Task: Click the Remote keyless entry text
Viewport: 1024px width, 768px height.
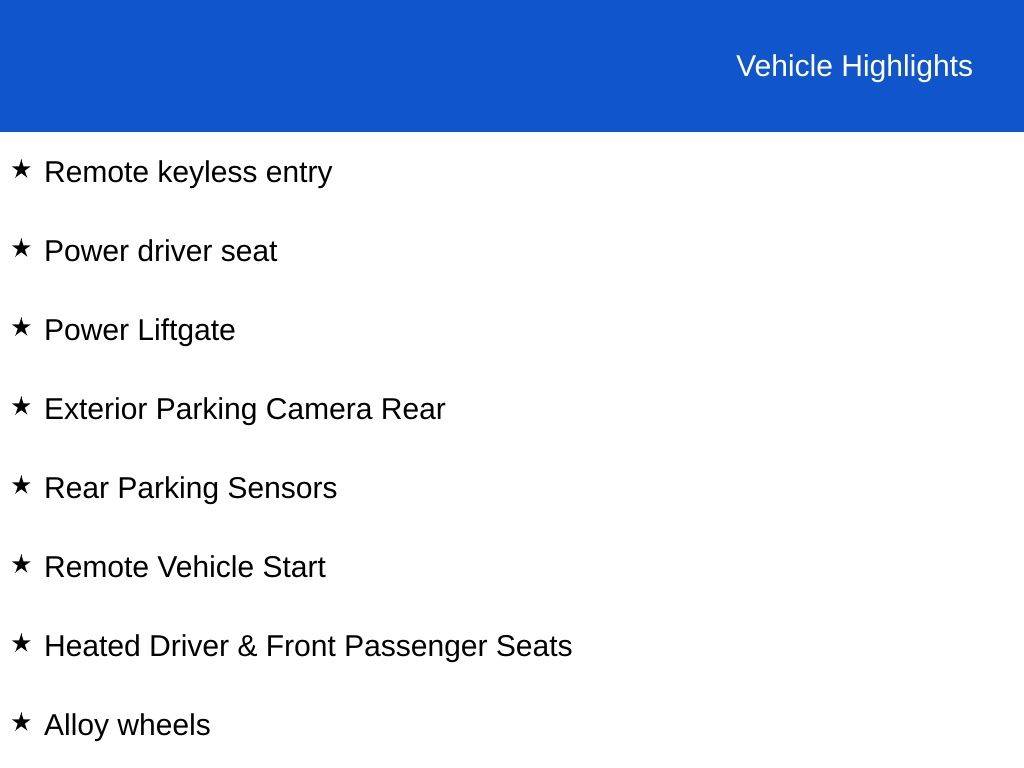Action: (188, 173)
